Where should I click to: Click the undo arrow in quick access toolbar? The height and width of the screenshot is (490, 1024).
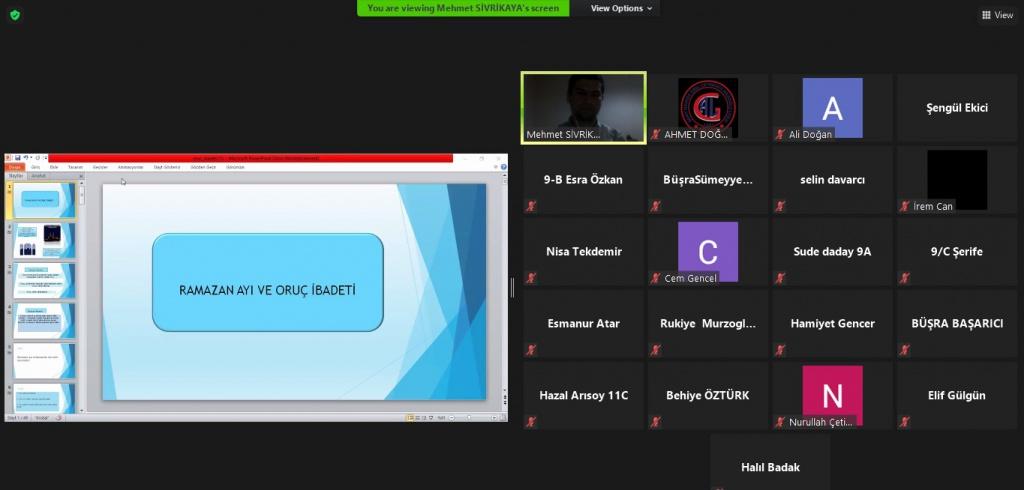(x=26, y=158)
